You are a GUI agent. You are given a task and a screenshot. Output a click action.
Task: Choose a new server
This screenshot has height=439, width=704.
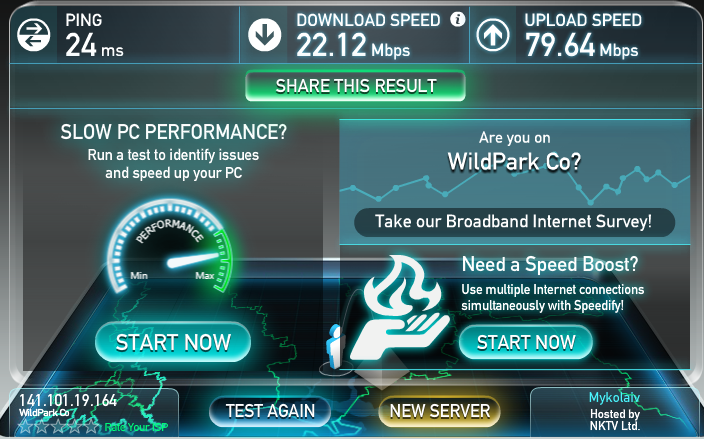440,411
